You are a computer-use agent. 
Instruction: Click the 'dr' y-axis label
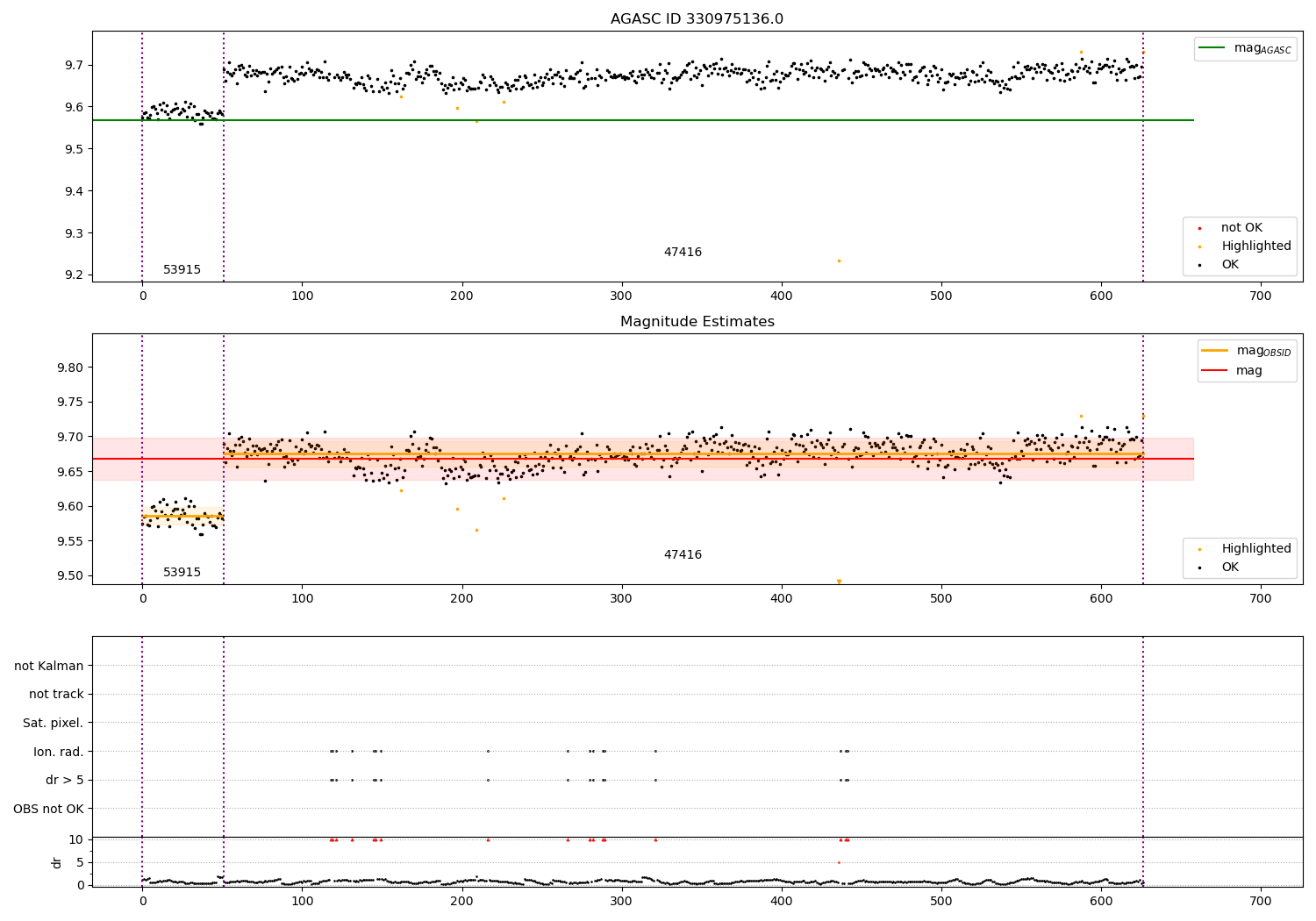[57, 862]
